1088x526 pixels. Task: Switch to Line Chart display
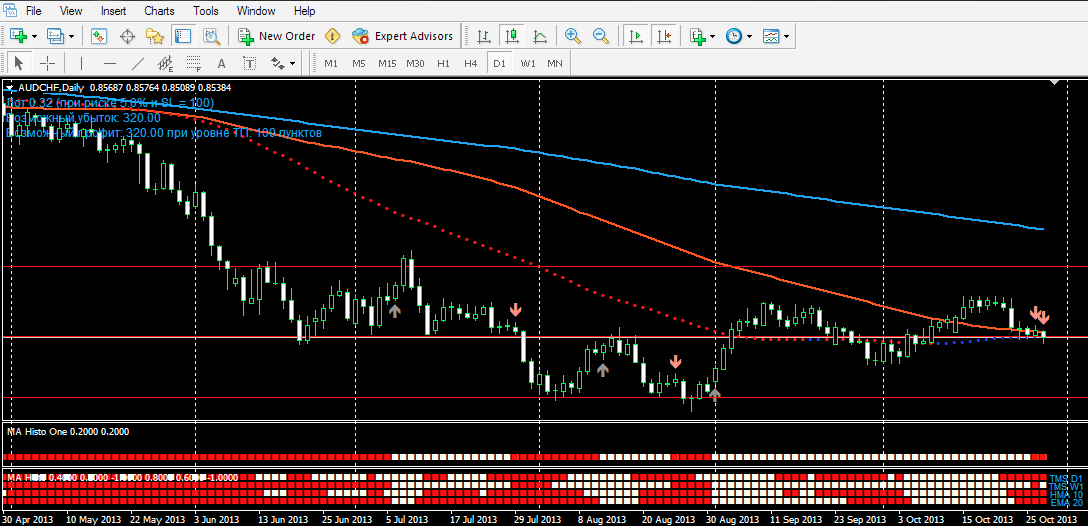[540, 36]
